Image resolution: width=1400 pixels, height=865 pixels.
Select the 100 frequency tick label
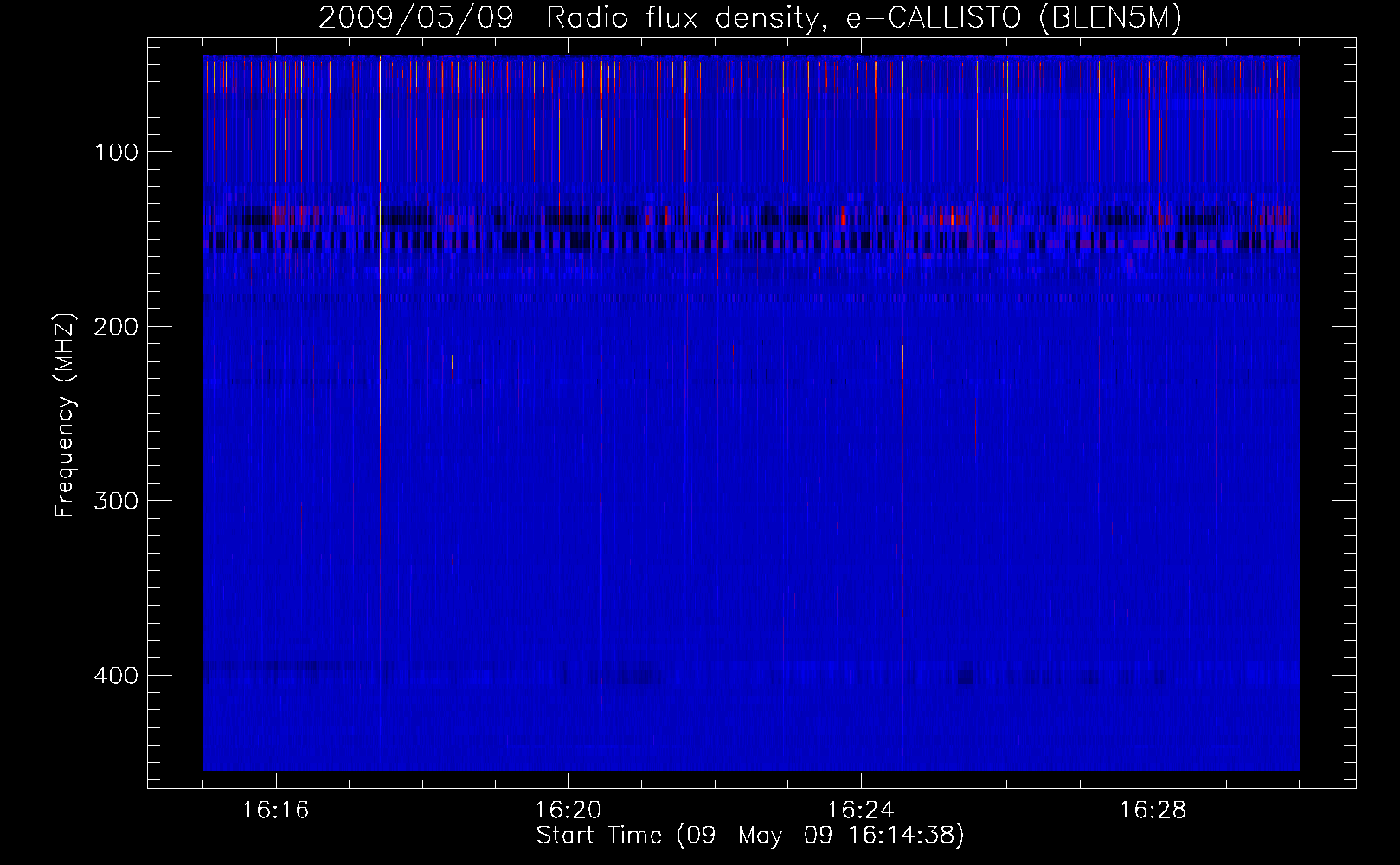(x=116, y=152)
